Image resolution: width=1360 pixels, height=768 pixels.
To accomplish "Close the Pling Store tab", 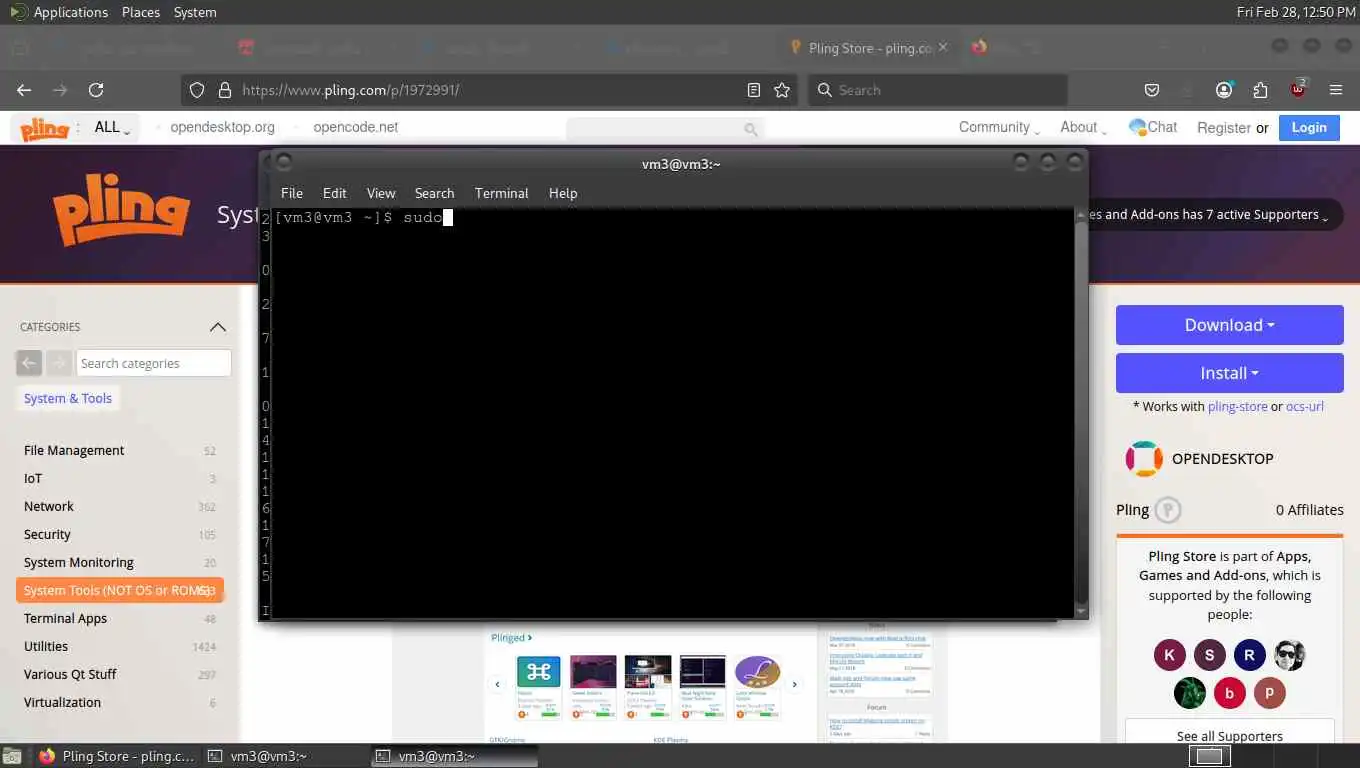I will tap(942, 47).
